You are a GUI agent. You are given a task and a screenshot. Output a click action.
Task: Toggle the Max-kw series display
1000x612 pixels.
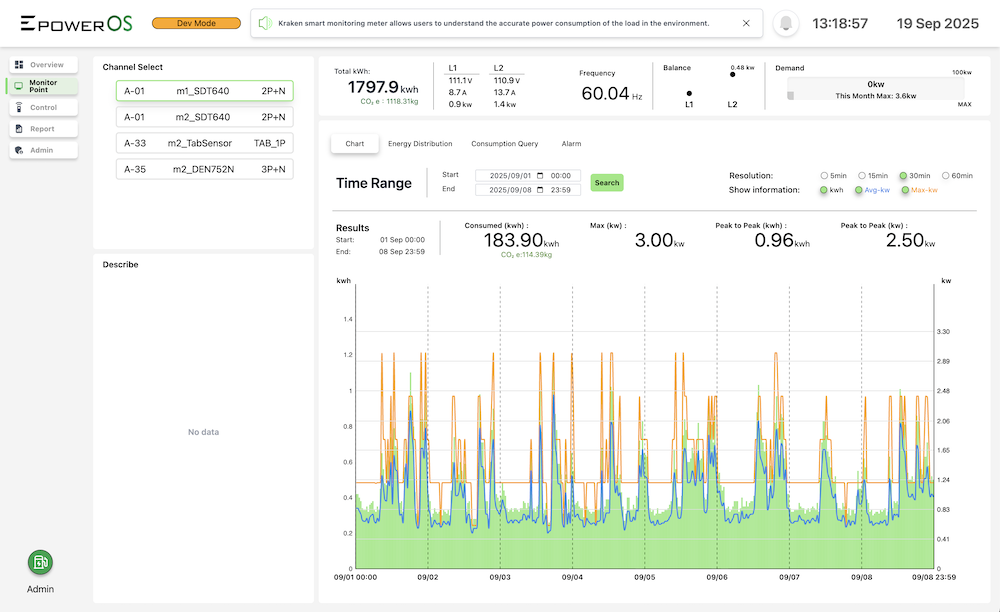[905, 190]
